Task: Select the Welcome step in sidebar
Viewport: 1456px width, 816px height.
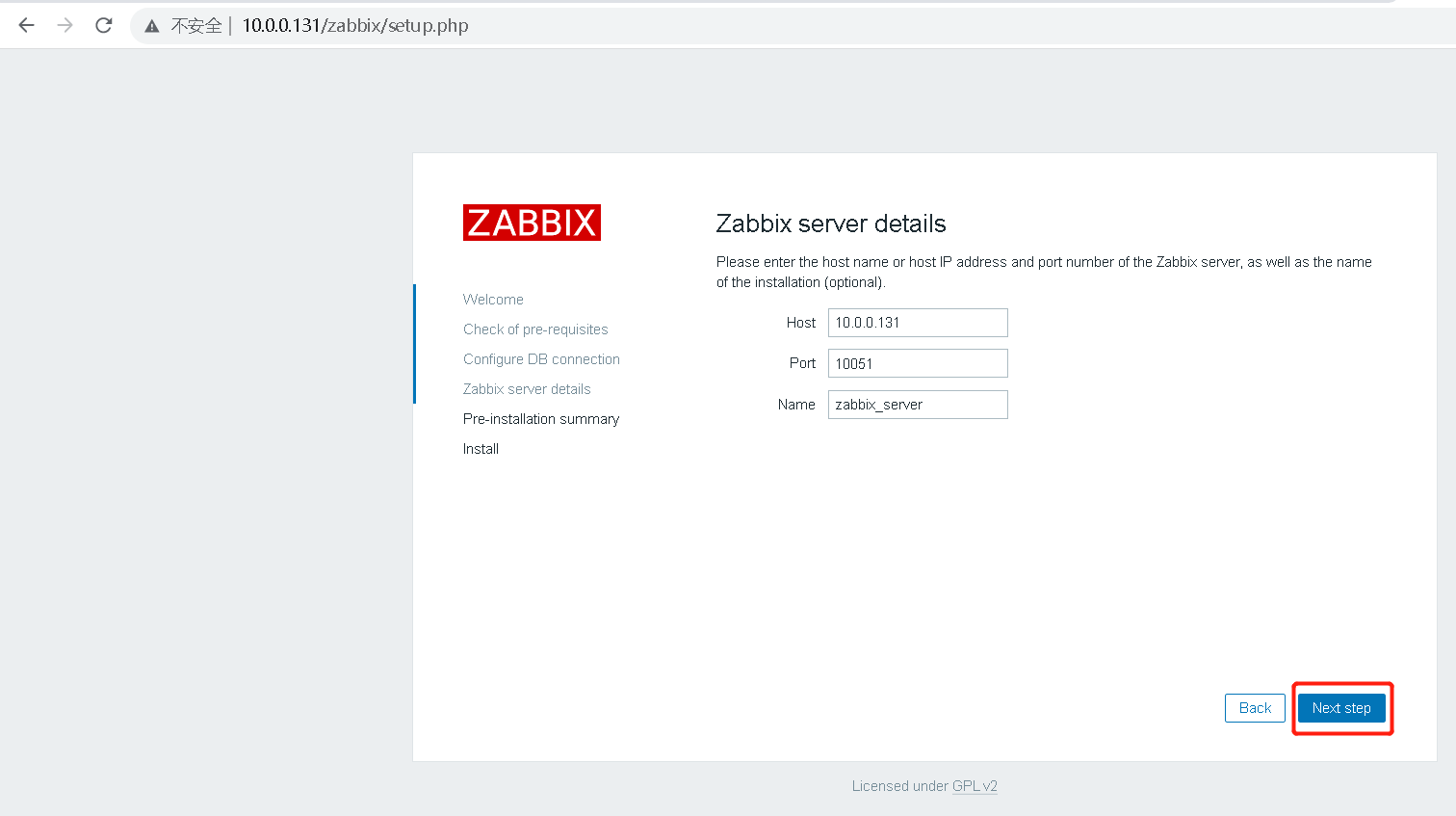Action: click(x=493, y=300)
